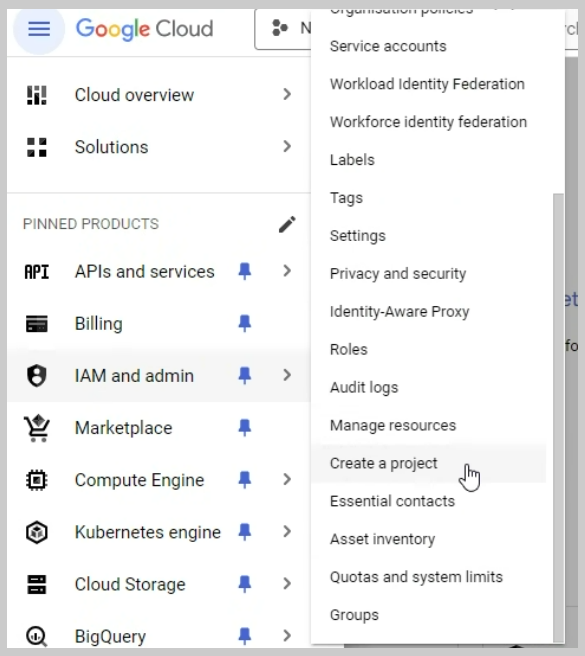Open Settings in the IAM submenu
The height and width of the screenshot is (656, 585).
click(x=358, y=236)
